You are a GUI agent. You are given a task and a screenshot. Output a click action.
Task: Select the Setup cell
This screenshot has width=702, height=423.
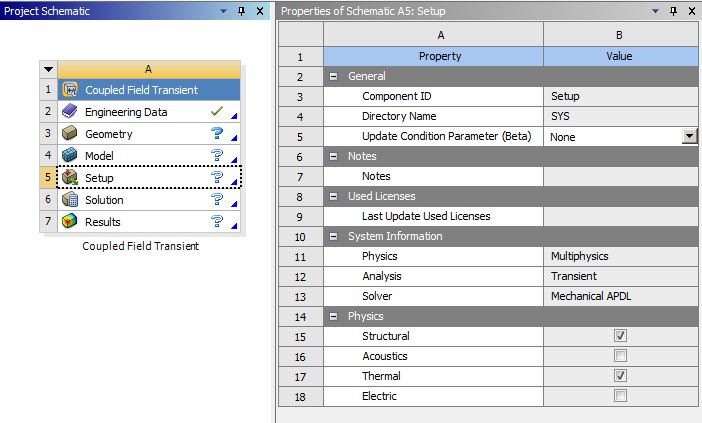149,177
